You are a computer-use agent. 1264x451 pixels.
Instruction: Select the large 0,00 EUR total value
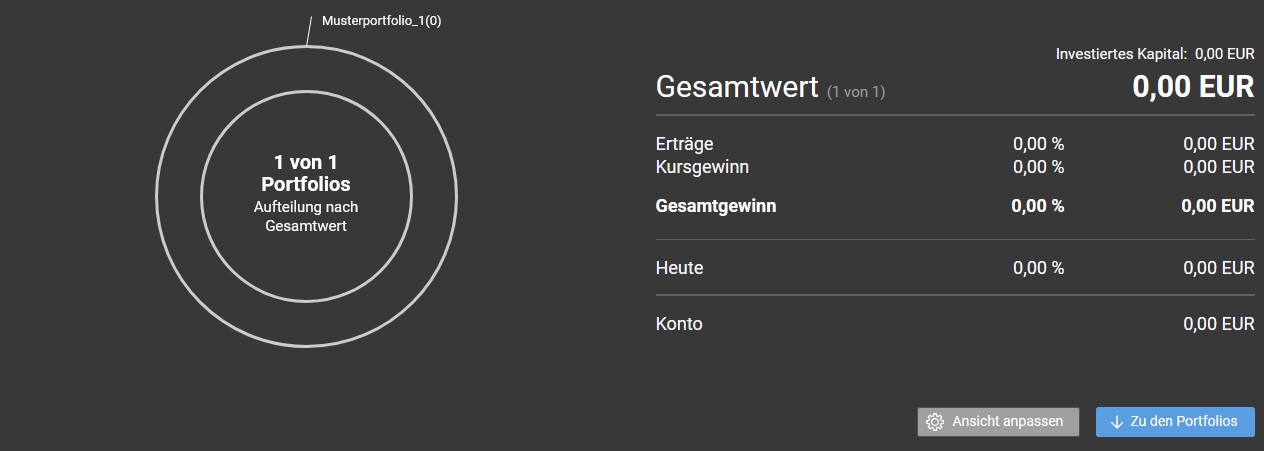[1193, 87]
